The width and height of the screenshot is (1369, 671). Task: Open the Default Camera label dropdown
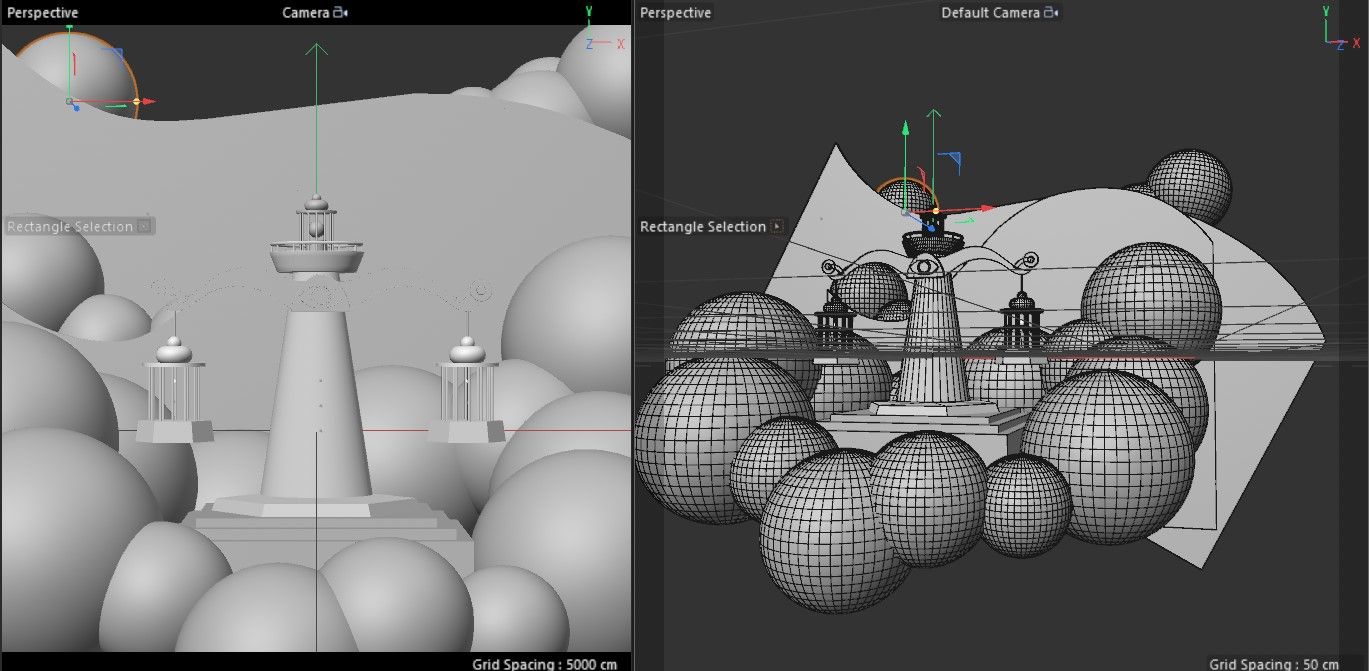point(990,13)
